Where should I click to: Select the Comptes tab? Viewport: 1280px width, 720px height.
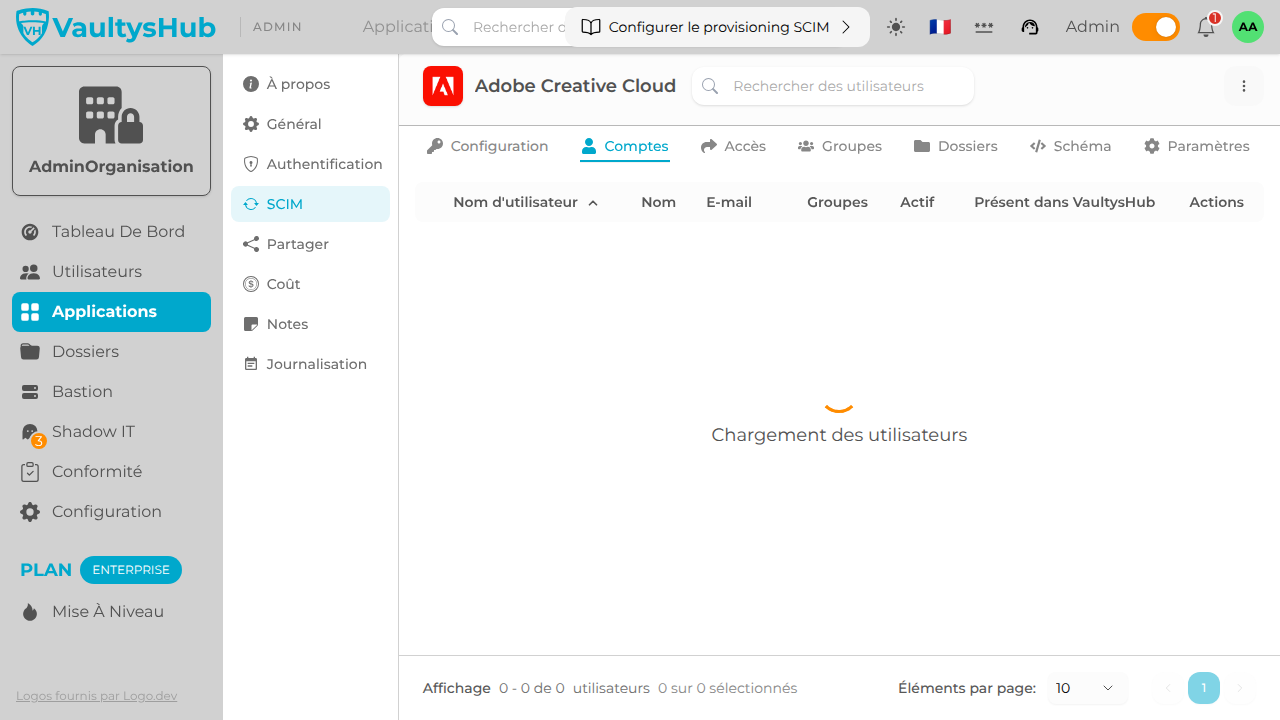[x=625, y=146]
